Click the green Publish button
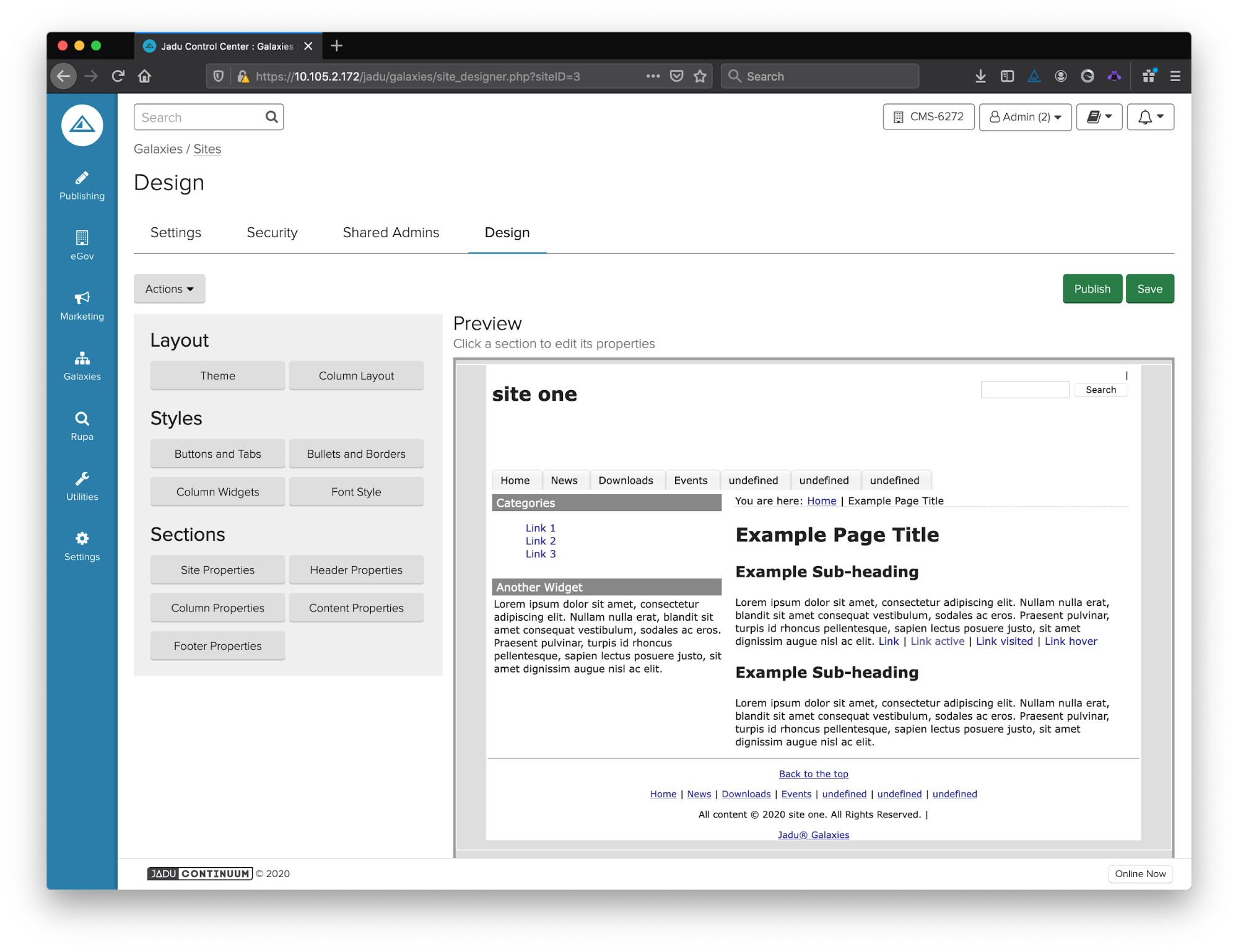Screen dimensions: 1238x952 click(x=1092, y=289)
